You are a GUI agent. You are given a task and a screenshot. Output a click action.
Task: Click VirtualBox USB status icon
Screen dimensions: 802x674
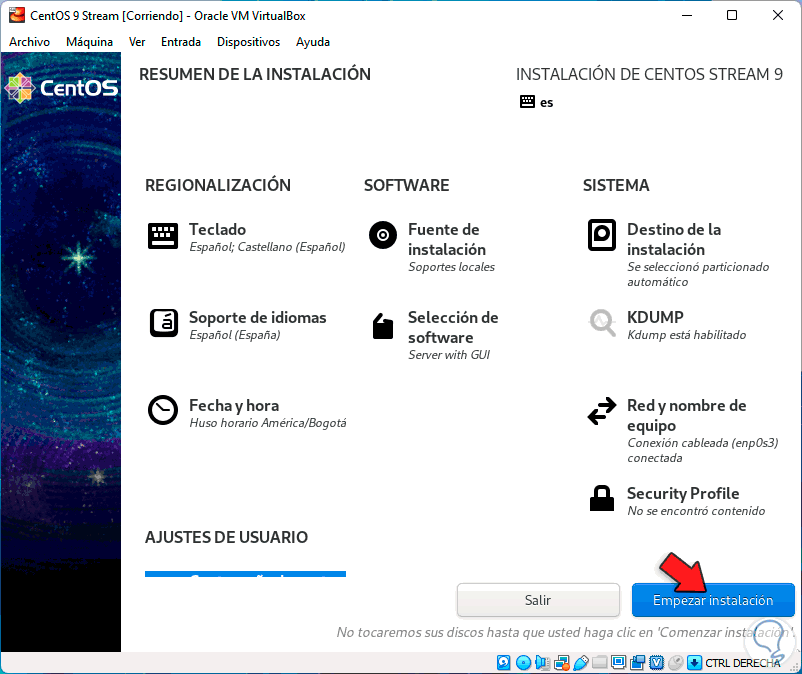point(581,663)
